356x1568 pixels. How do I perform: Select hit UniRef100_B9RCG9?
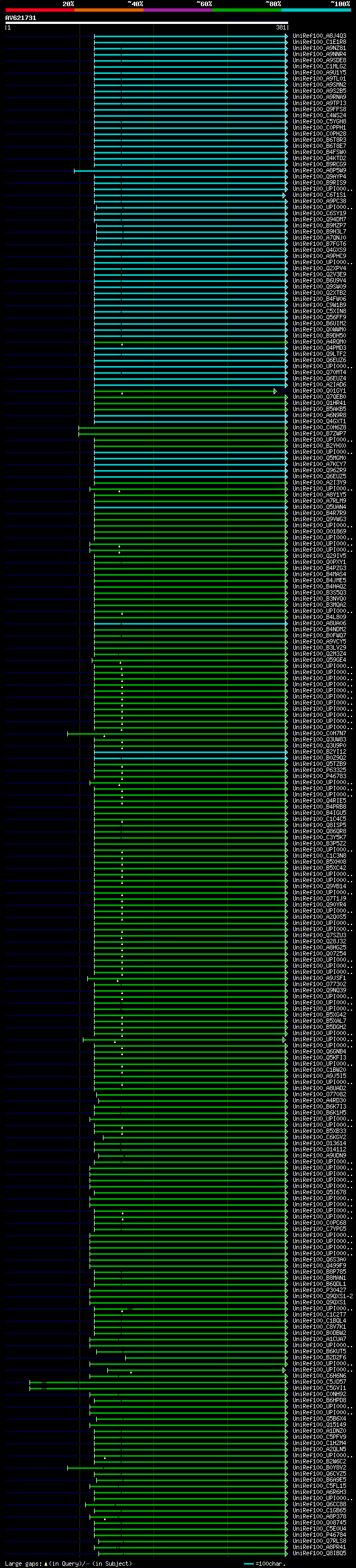coord(319,164)
